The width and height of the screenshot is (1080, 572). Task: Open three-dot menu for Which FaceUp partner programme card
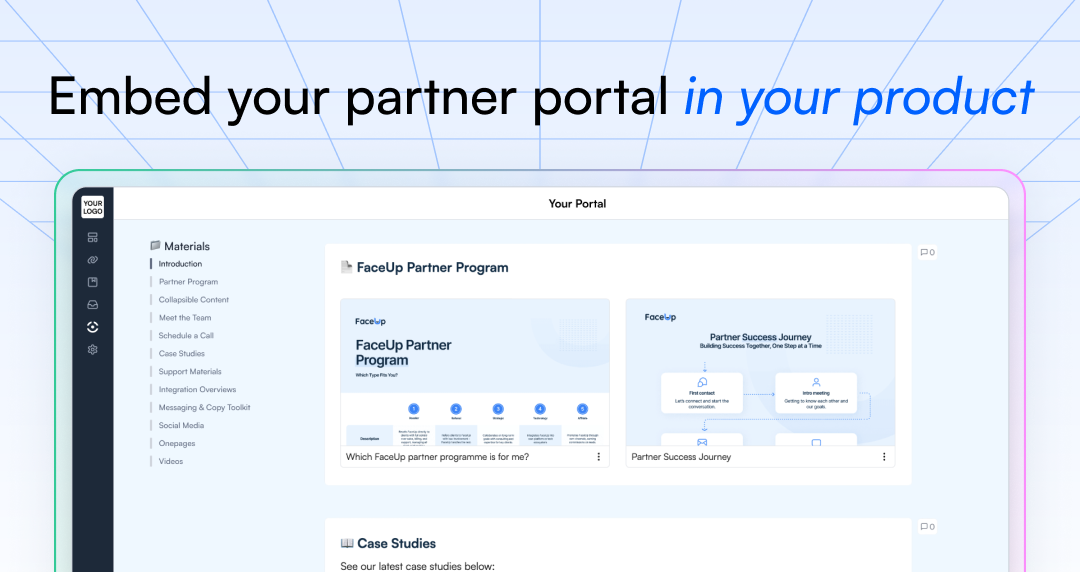coord(599,457)
